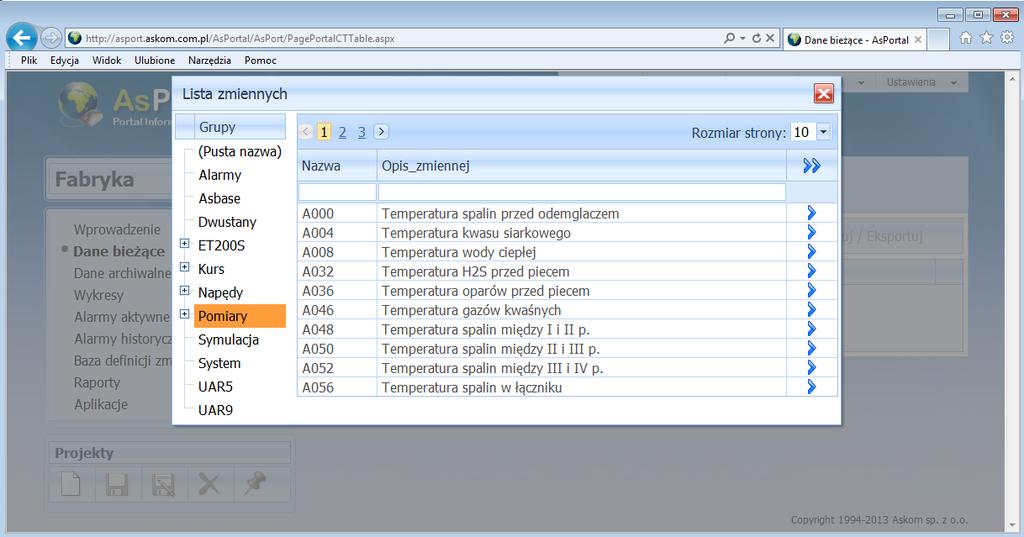Open browser Home page icon
The width and height of the screenshot is (1024, 537).
tap(966, 38)
